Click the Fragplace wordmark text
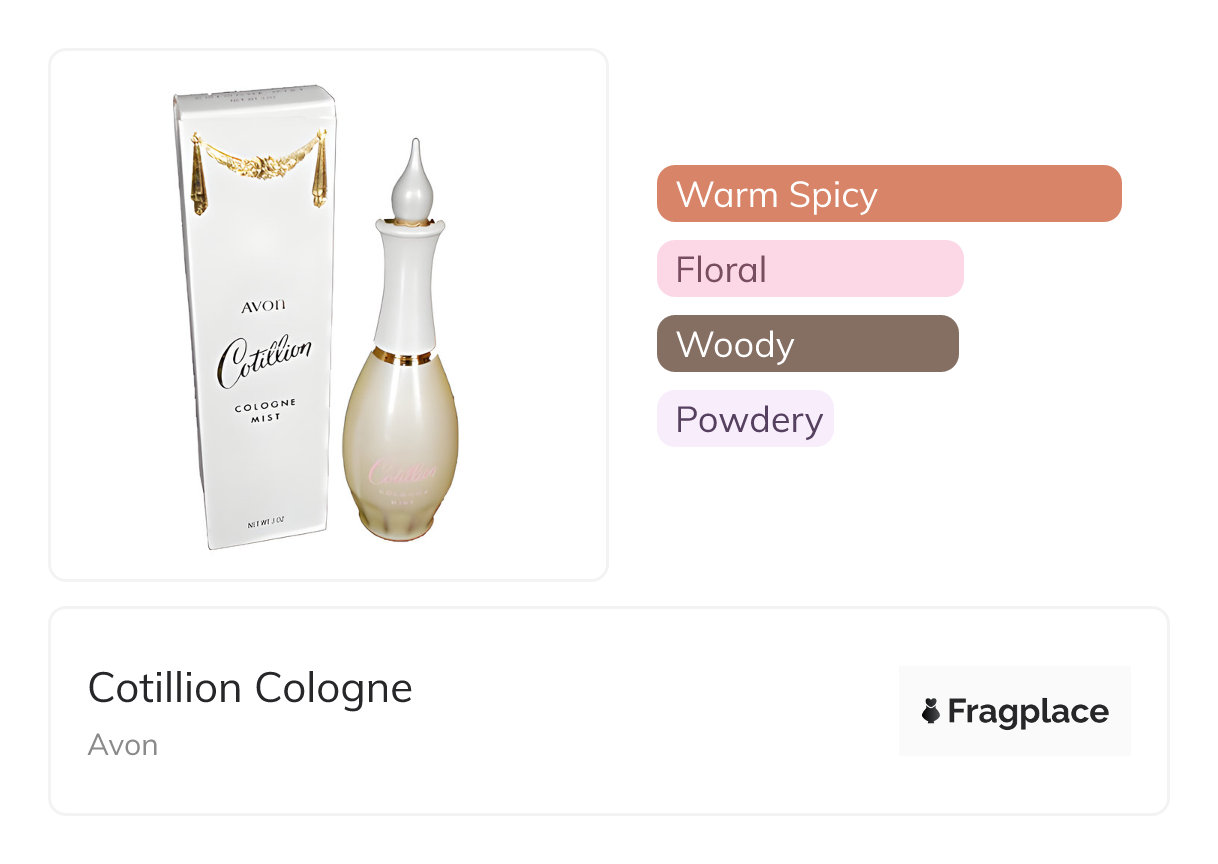Viewport: 1218px width, 864px height. [x=1027, y=711]
